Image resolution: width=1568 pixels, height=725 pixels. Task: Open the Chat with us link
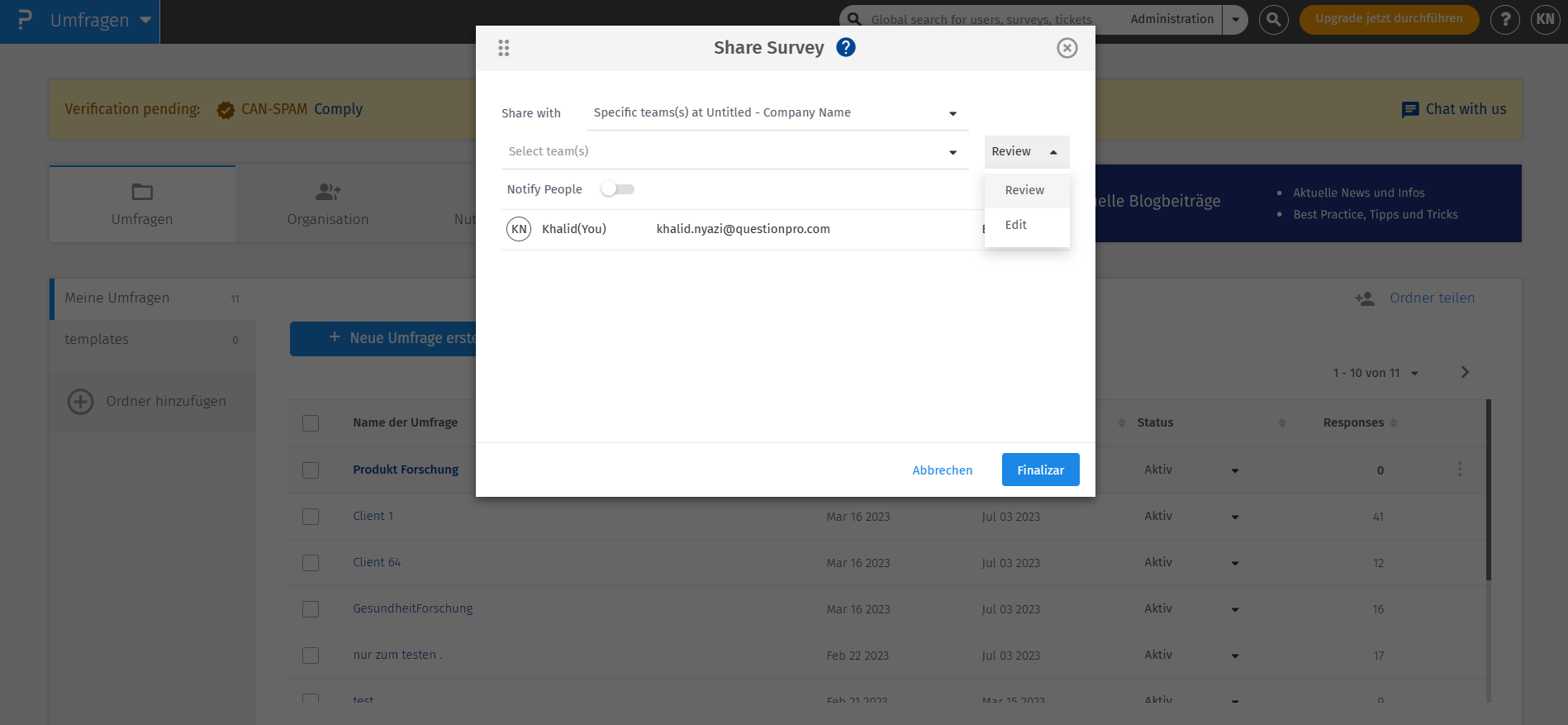(x=1466, y=109)
